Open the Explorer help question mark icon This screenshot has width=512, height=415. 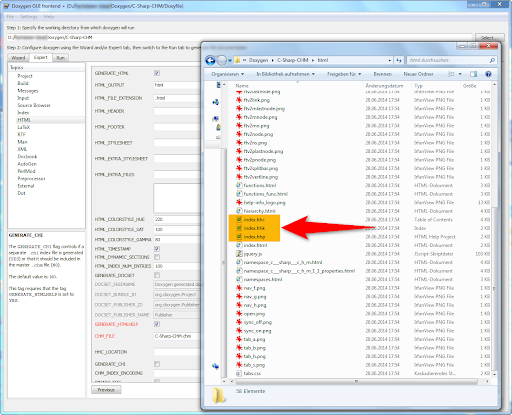pos(488,74)
